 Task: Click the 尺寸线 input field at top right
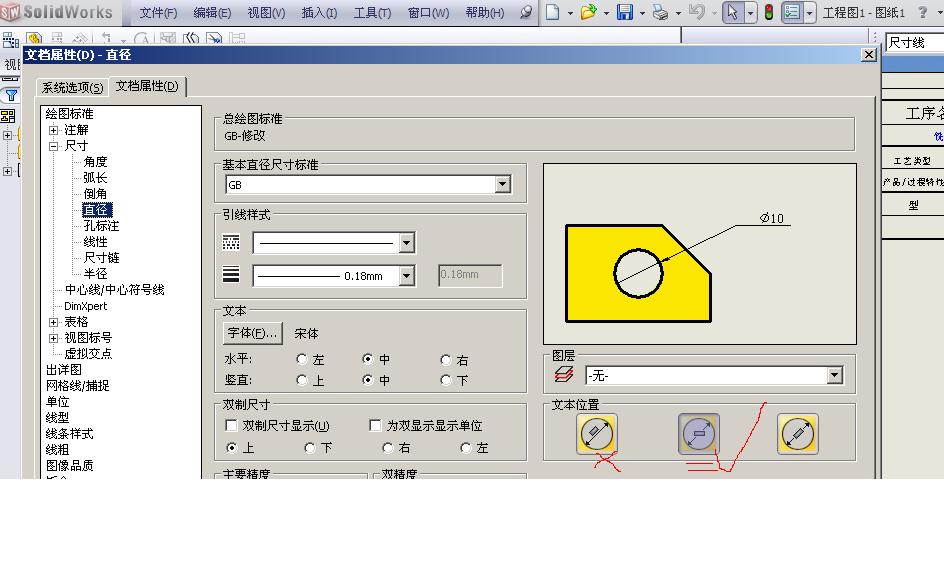click(914, 42)
